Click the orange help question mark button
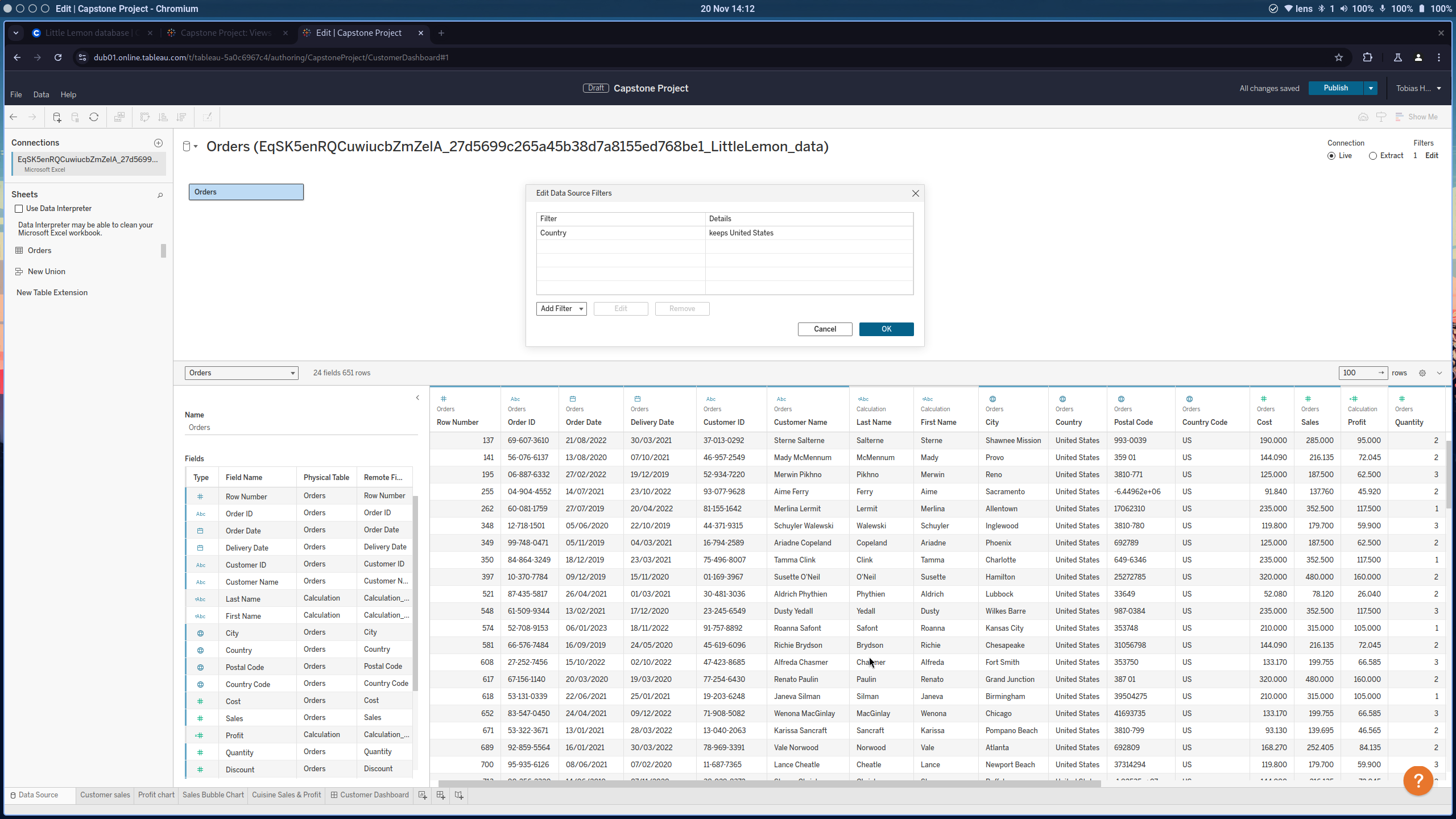 click(x=1418, y=781)
